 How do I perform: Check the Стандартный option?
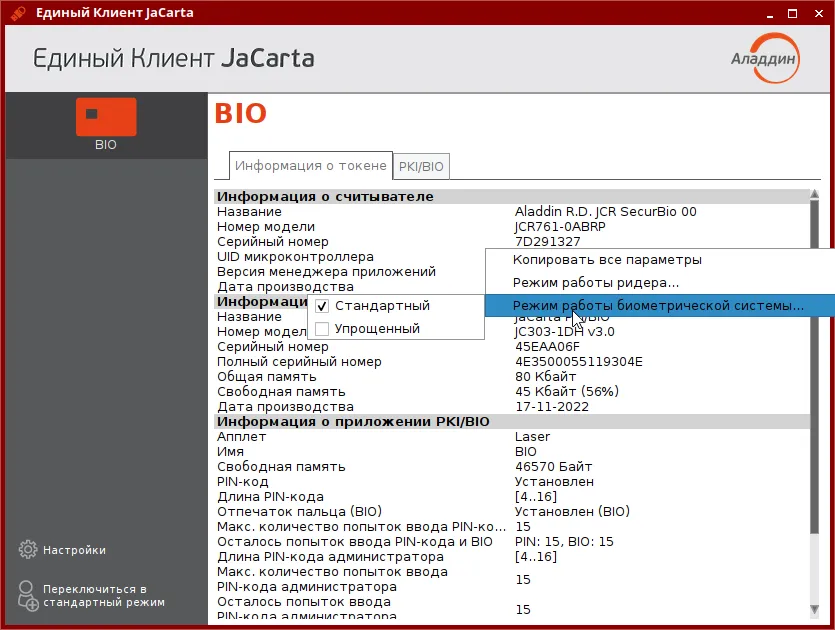coord(322,306)
